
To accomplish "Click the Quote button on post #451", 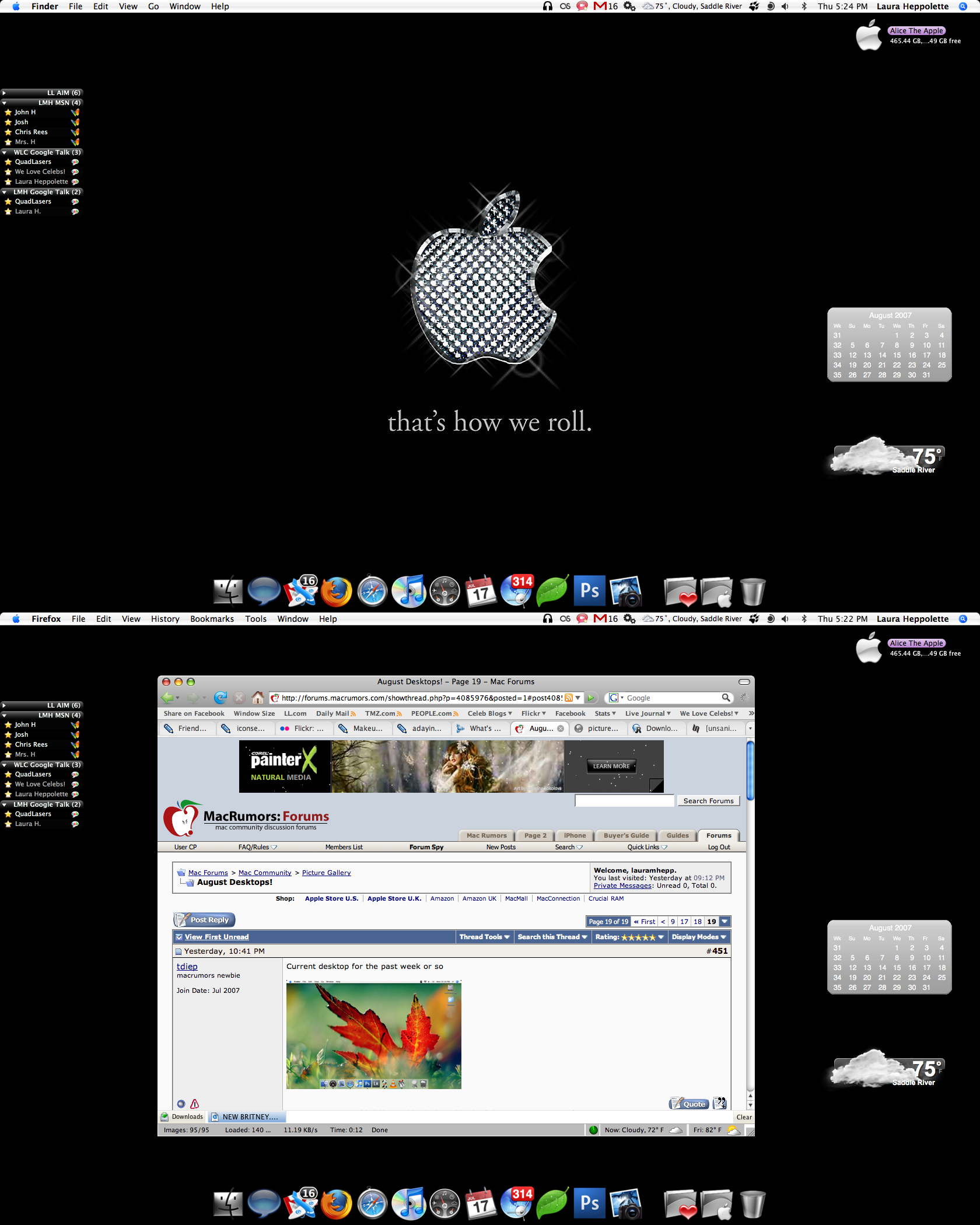I will point(689,1104).
